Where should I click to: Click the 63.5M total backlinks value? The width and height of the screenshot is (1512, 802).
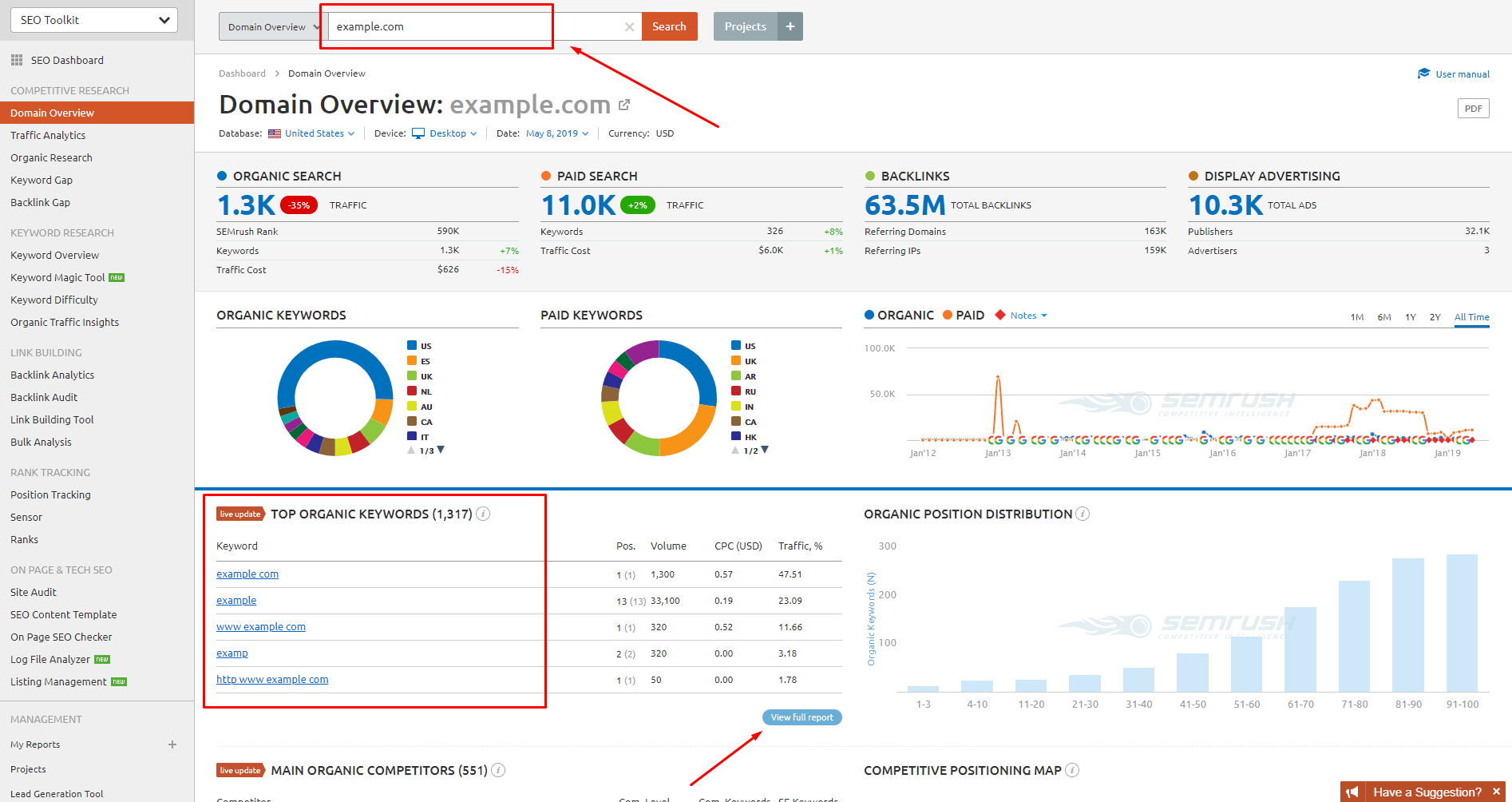(x=904, y=205)
